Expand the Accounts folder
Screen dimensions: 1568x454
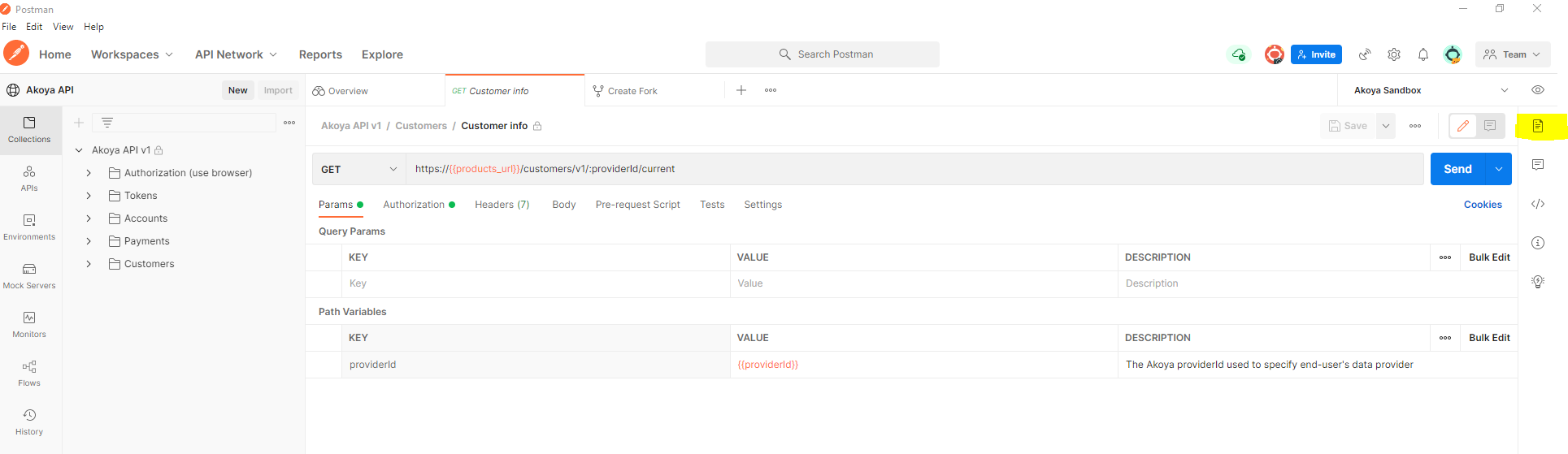click(89, 218)
